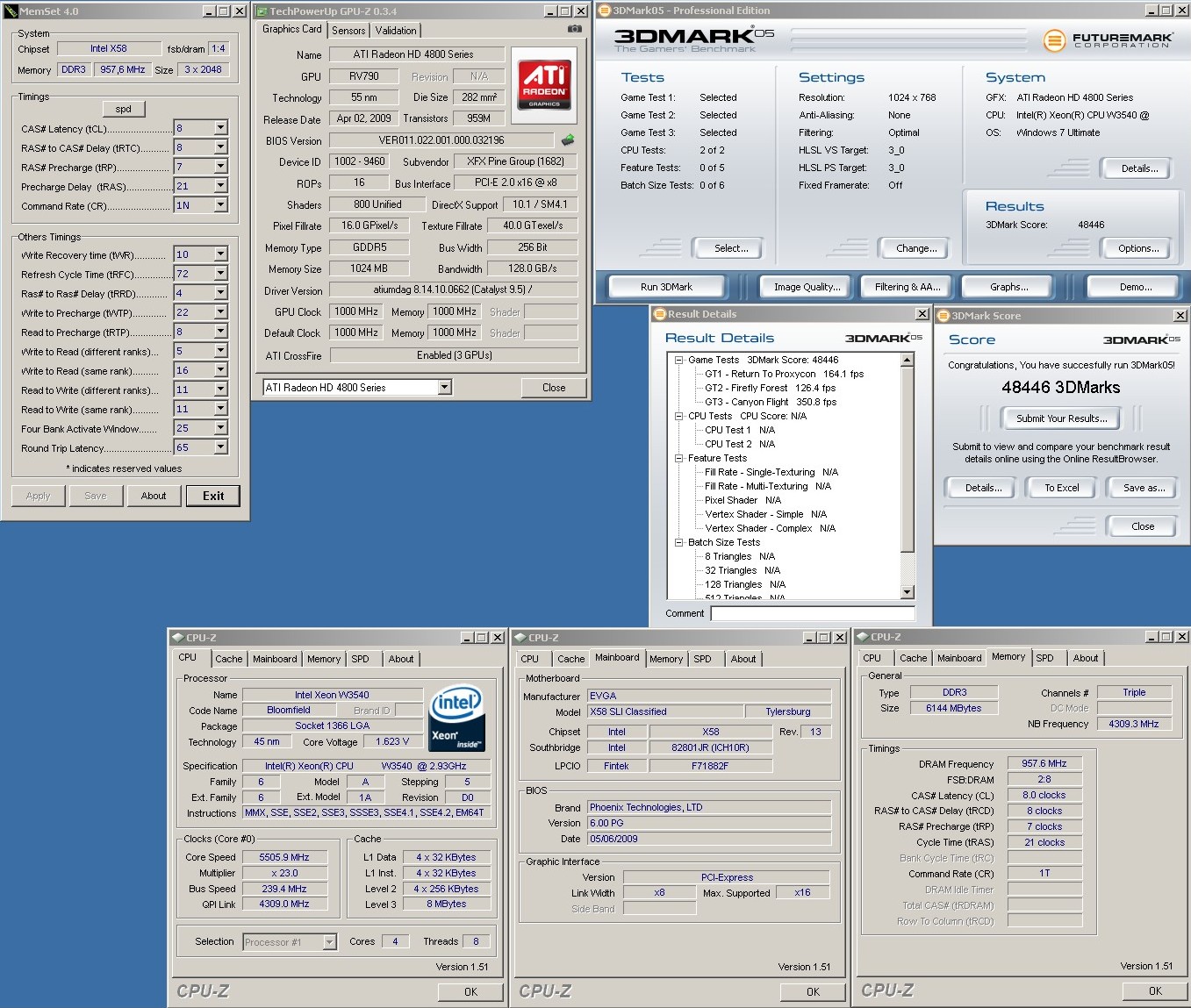
Task: Click the OK button in the CPU-Z Mainboard window
Action: pyautogui.click(x=813, y=991)
